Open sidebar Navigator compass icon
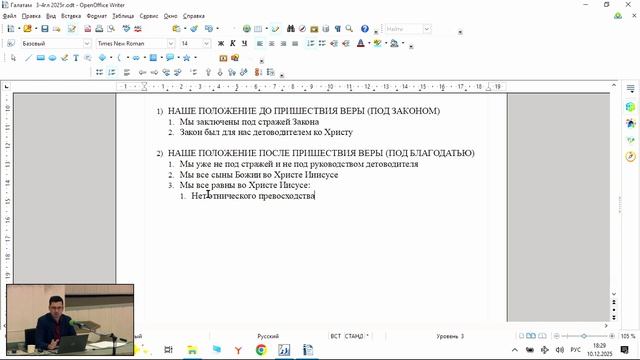This screenshot has height=360, width=640. [x=631, y=156]
